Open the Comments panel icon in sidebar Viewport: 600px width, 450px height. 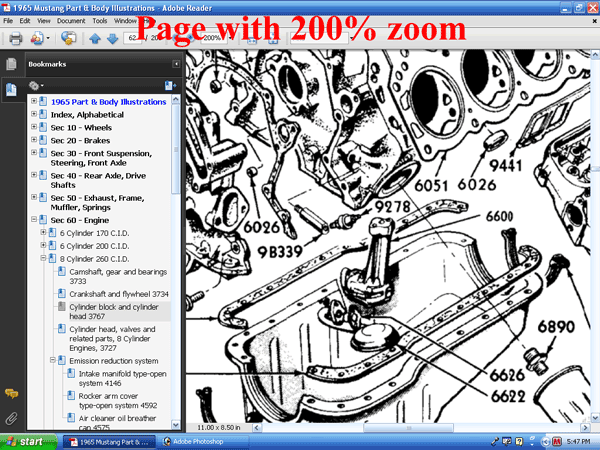(11, 393)
